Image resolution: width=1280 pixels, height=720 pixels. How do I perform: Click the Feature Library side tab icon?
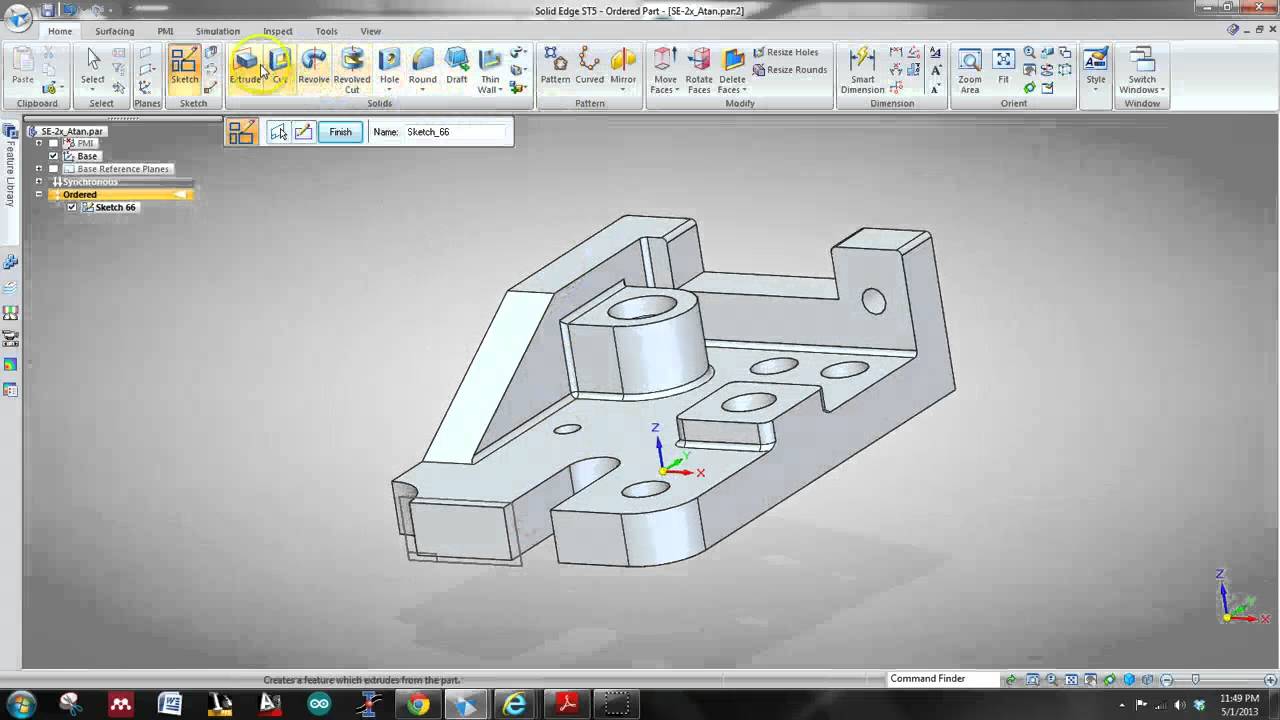point(11,131)
